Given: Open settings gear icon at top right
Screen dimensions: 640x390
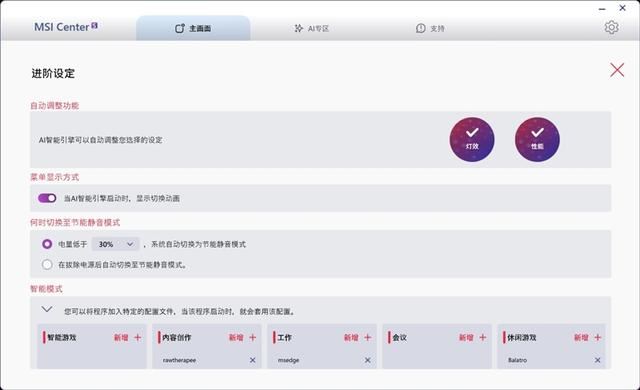Looking at the screenshot, I should (611, 27).
